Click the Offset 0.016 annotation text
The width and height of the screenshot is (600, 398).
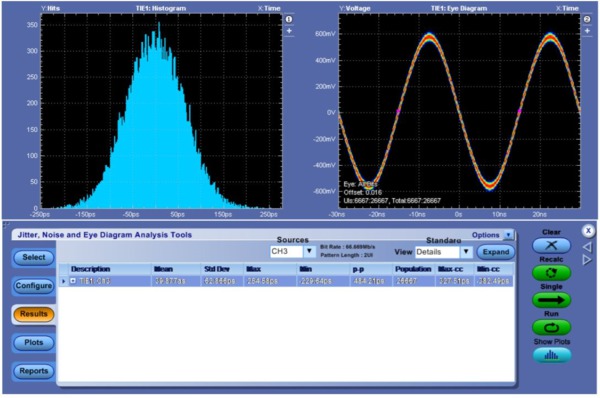pos(362,192)
